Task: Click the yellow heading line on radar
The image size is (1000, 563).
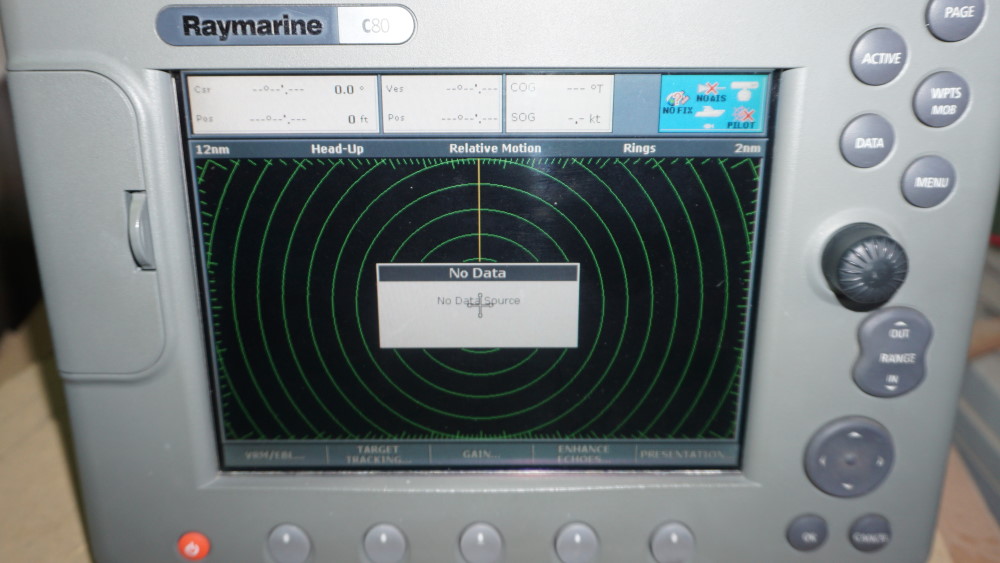Action: [x=479, y=210]
